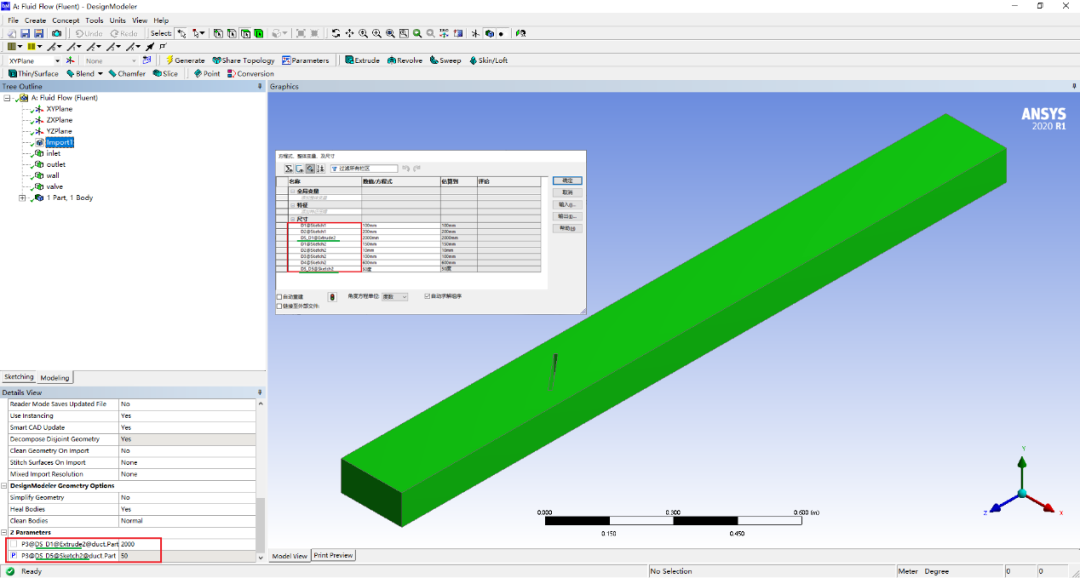Open the Parameters button

pyautogui.click(x=306, y=61)
